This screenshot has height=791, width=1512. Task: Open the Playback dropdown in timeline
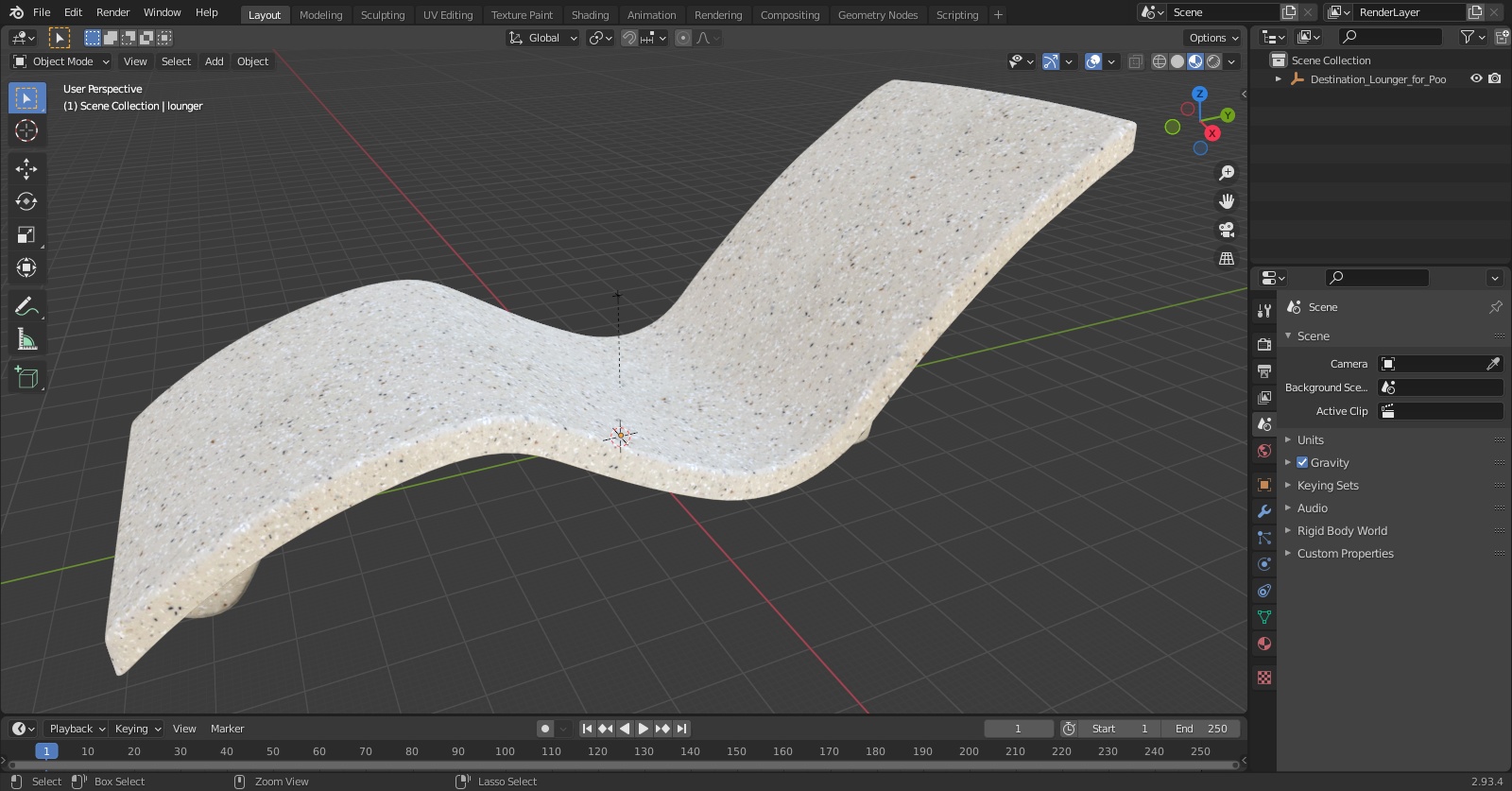click(x=76, y=729)
